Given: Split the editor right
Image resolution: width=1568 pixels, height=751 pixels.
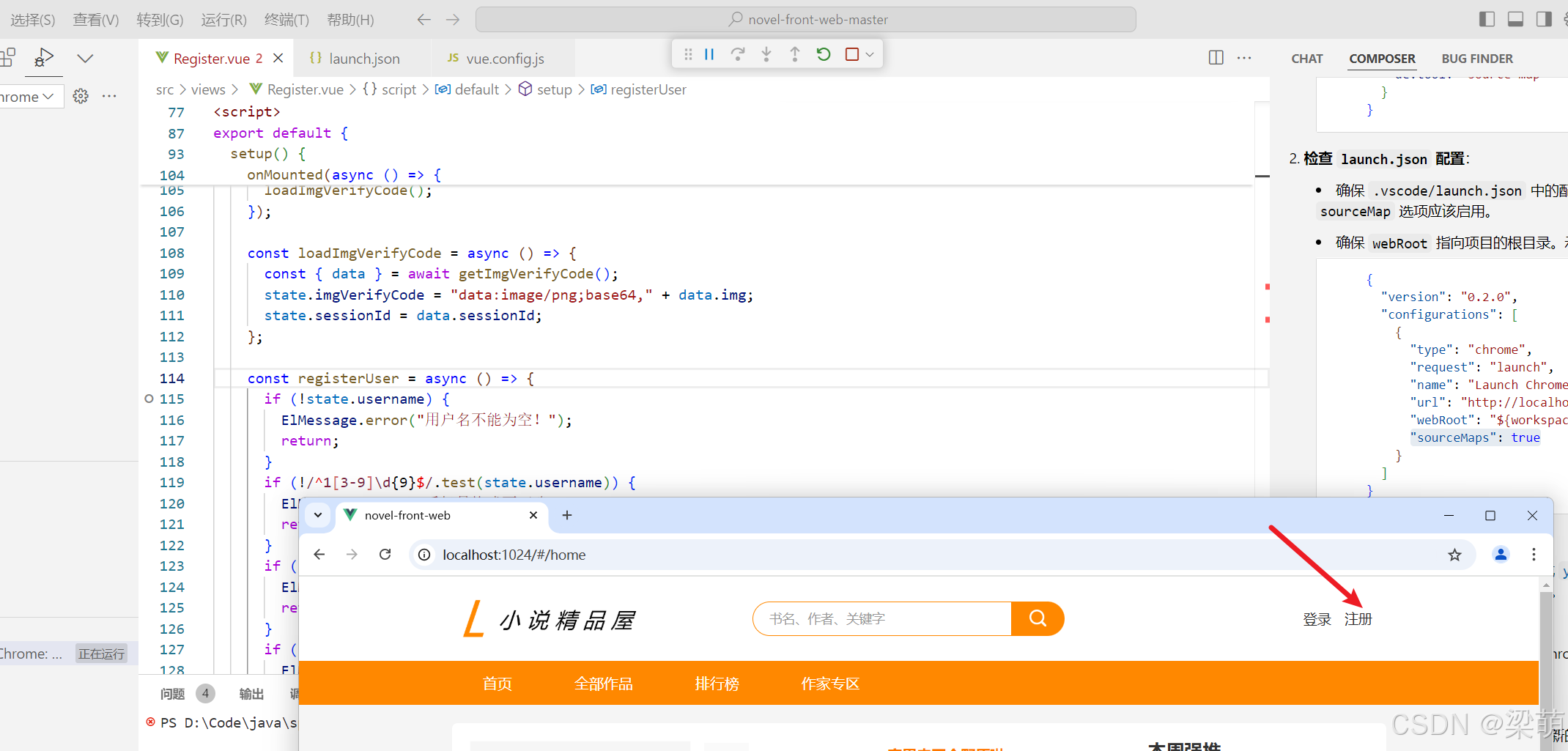Looking at the screenshot, I should 1216,58.
